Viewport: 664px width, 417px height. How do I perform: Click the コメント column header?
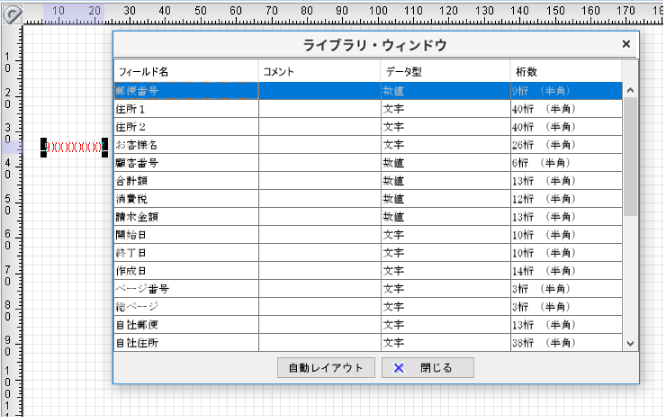pos(318,72)
